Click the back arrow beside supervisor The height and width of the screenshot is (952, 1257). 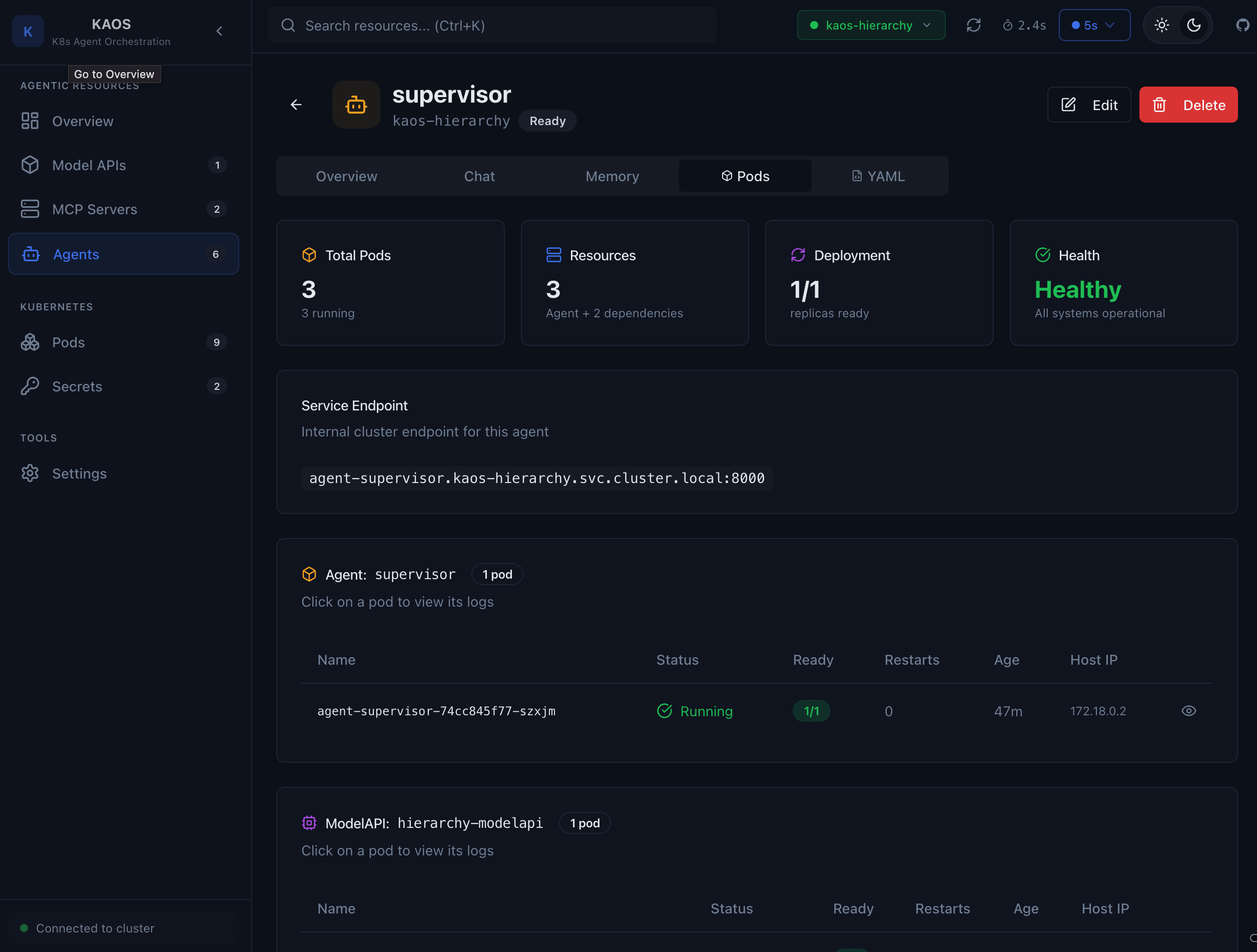click(x=296, y=105)
